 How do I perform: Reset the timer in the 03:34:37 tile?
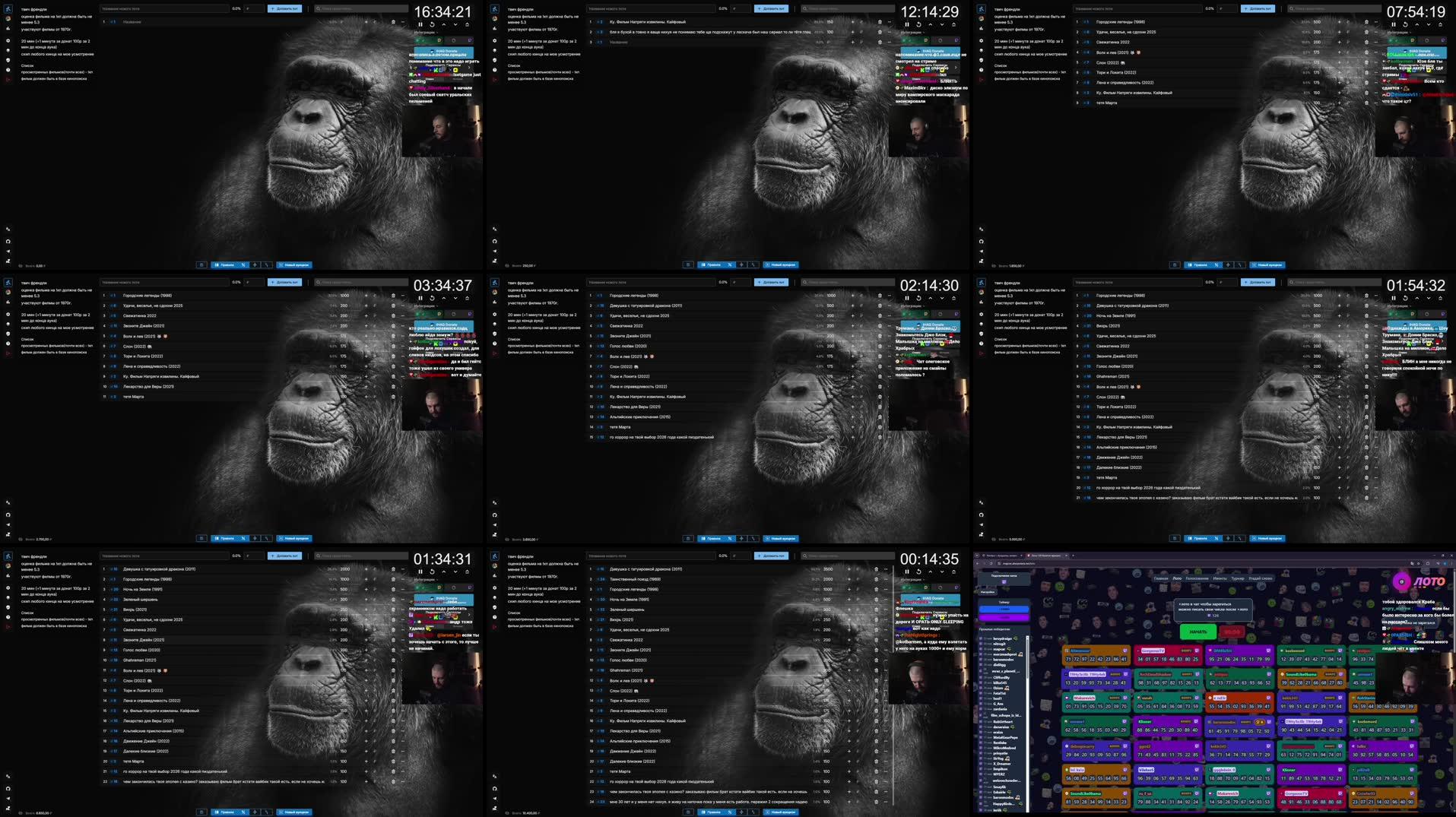[432, 298]
